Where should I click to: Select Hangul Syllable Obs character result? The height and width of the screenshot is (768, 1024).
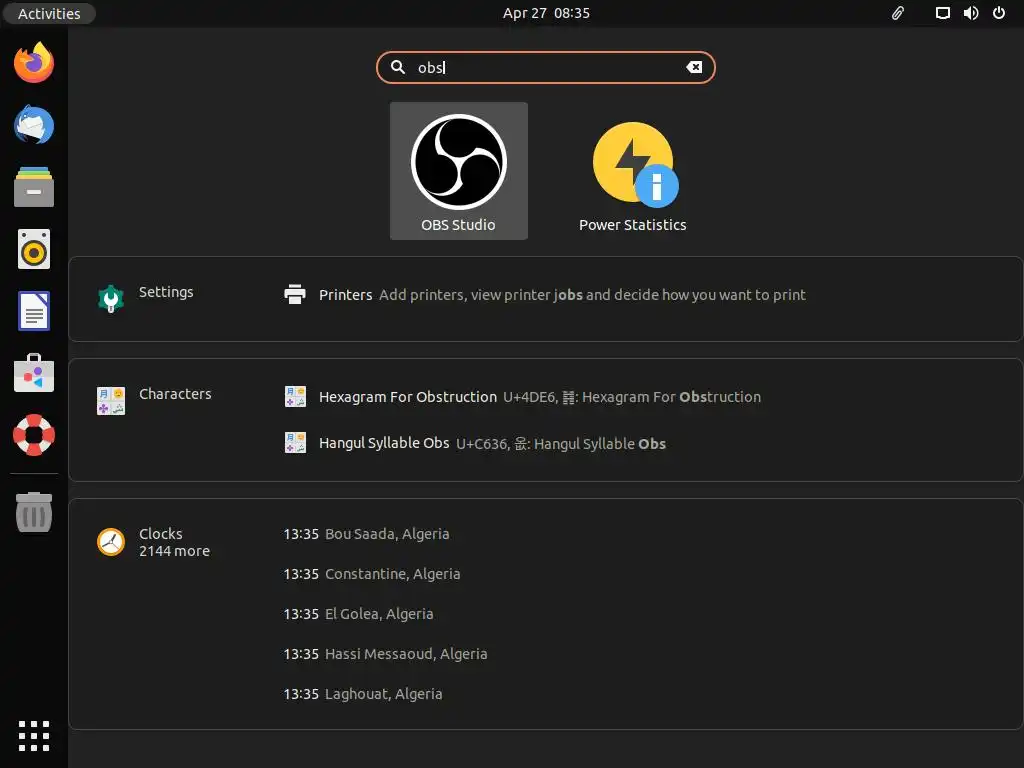click(x=475, y=443)
